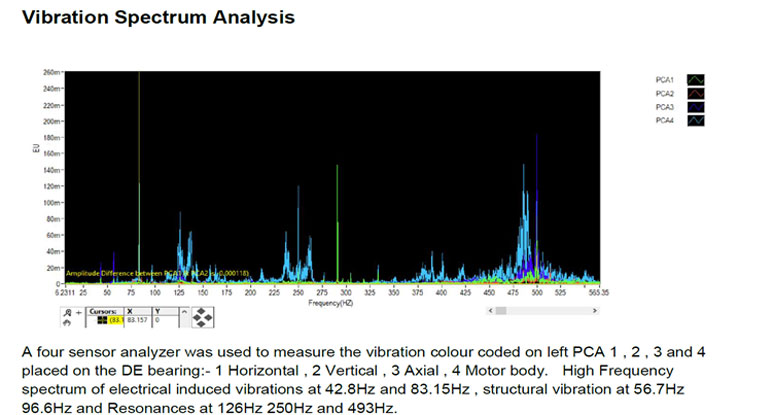Image resolution: width=774 pixels, height=415 pixels.
Task: Click the X column header in cursor table
Action: (x=138, y=311)
